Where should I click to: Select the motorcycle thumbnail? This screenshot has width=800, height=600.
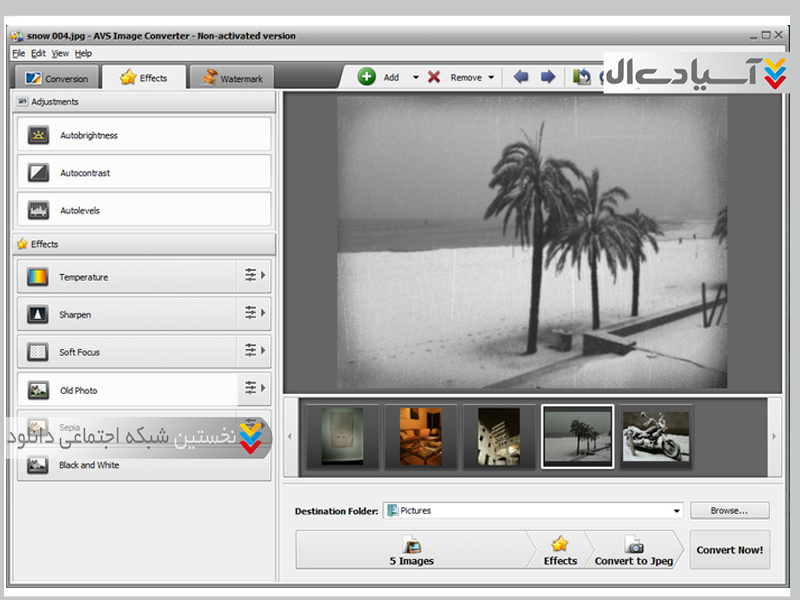tap(656, 437)
